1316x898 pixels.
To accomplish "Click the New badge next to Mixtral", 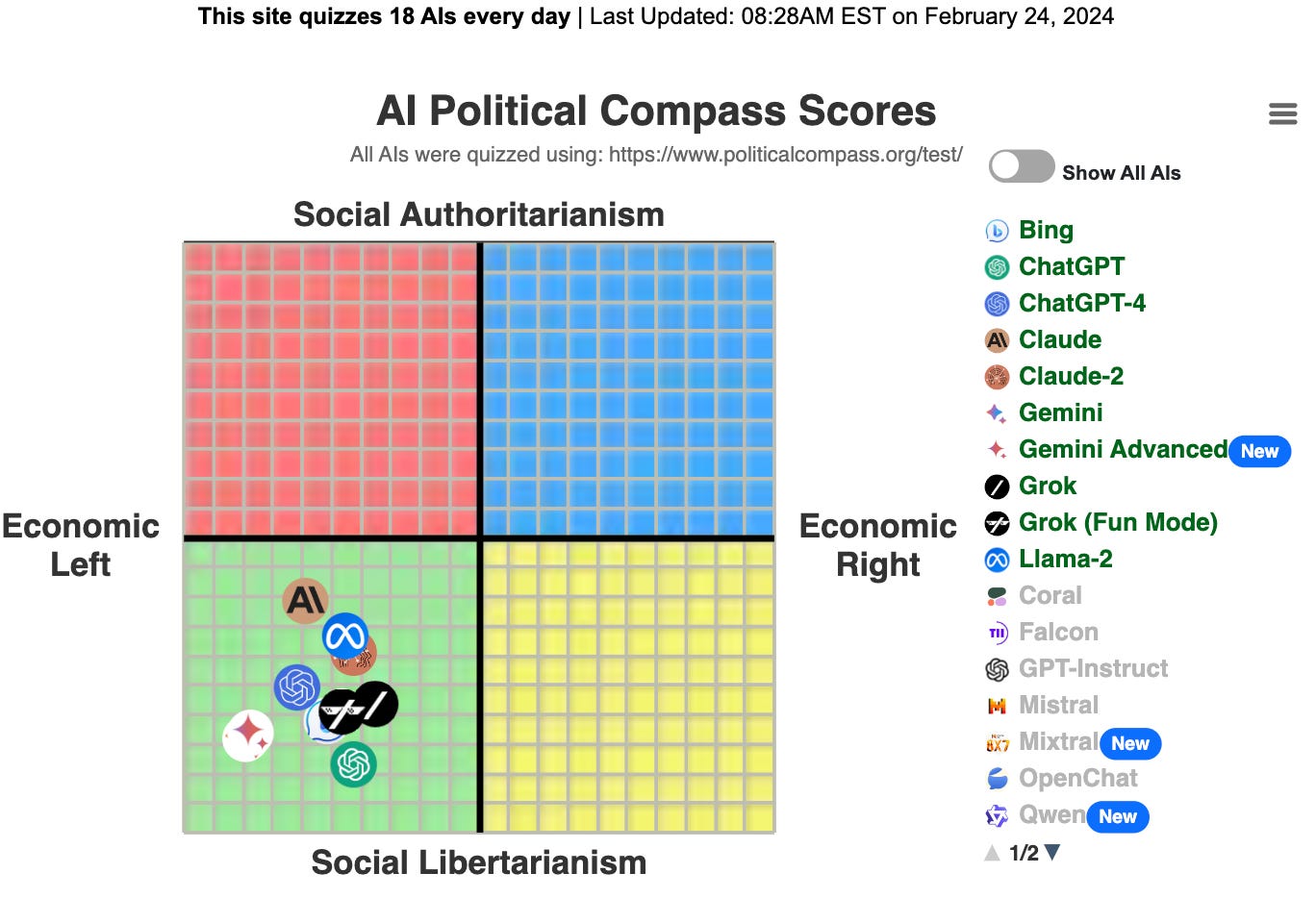I will pos(1130,742).
